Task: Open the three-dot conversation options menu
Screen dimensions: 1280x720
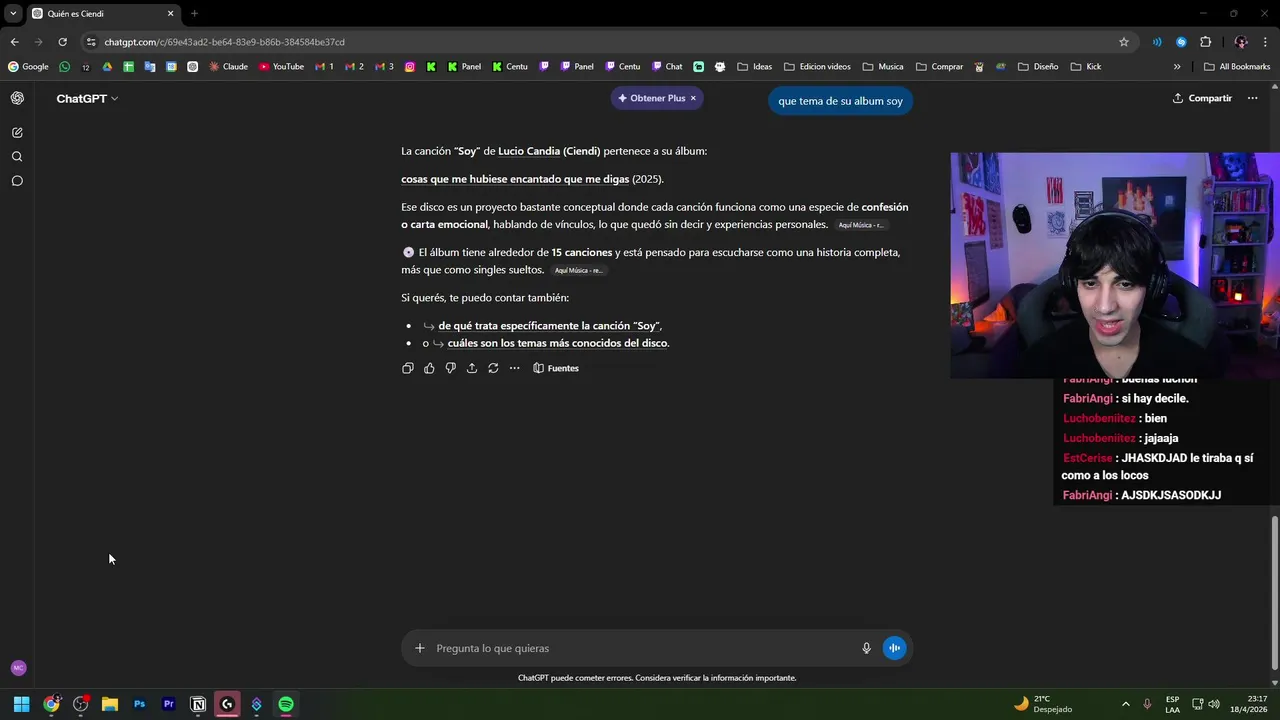Action: point(1252,98)
